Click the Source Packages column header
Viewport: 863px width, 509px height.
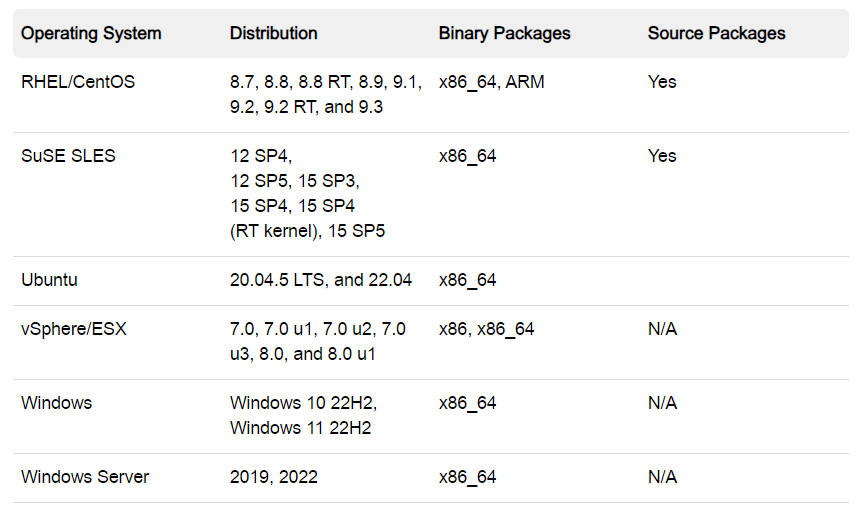(716, 33)
